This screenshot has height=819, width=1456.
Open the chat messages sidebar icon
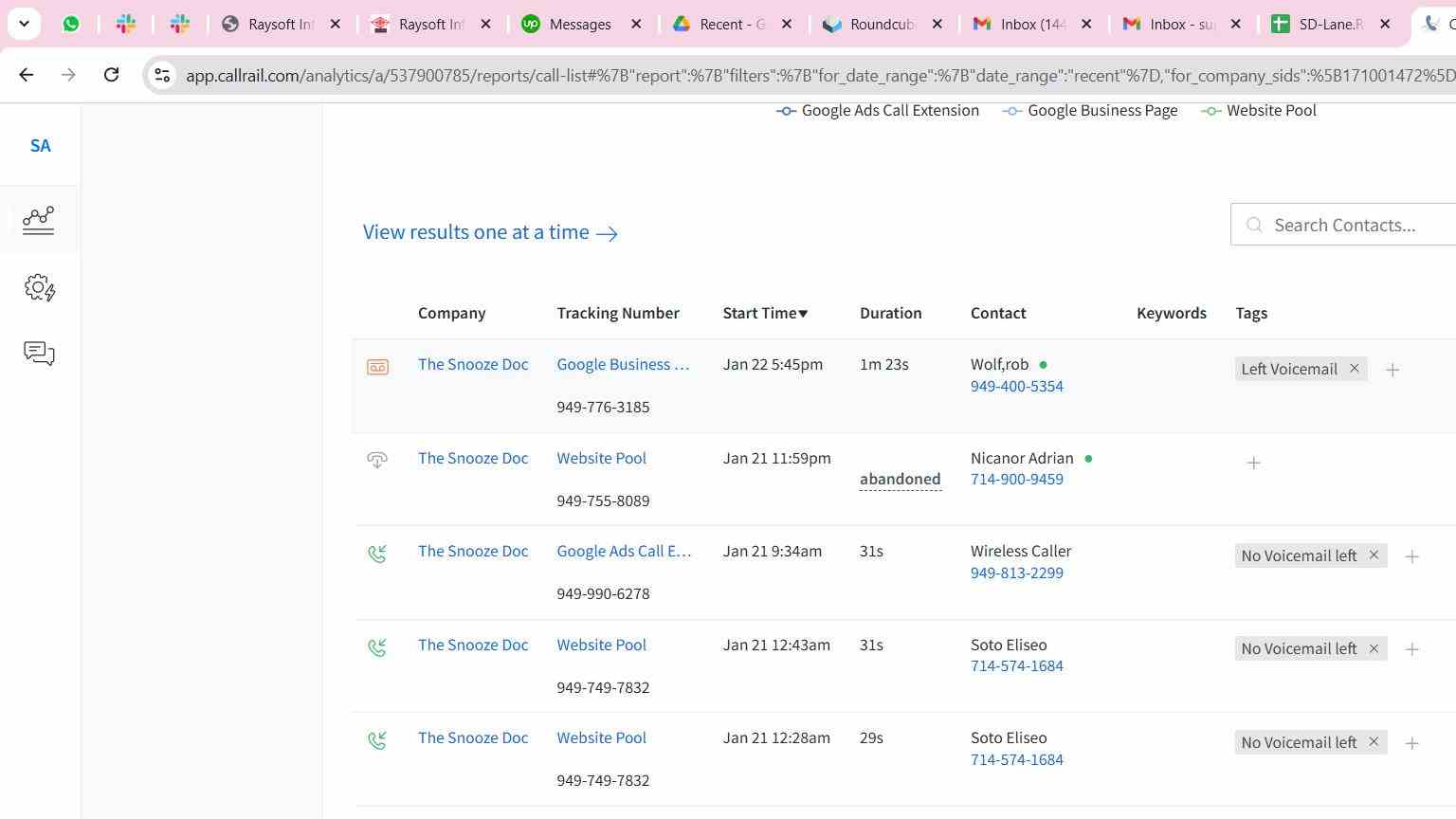tap(39, 354)
